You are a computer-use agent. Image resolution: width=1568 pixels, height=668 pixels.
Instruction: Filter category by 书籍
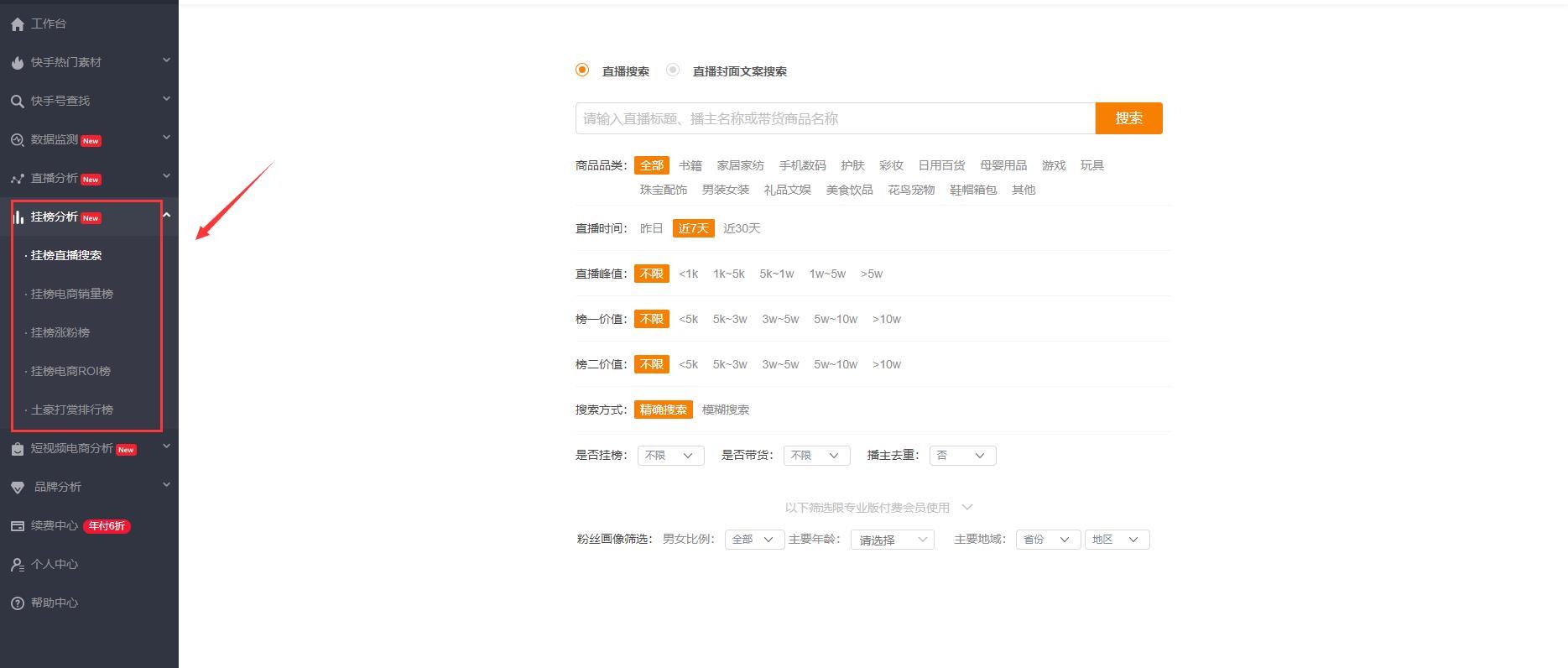[690, 165]
